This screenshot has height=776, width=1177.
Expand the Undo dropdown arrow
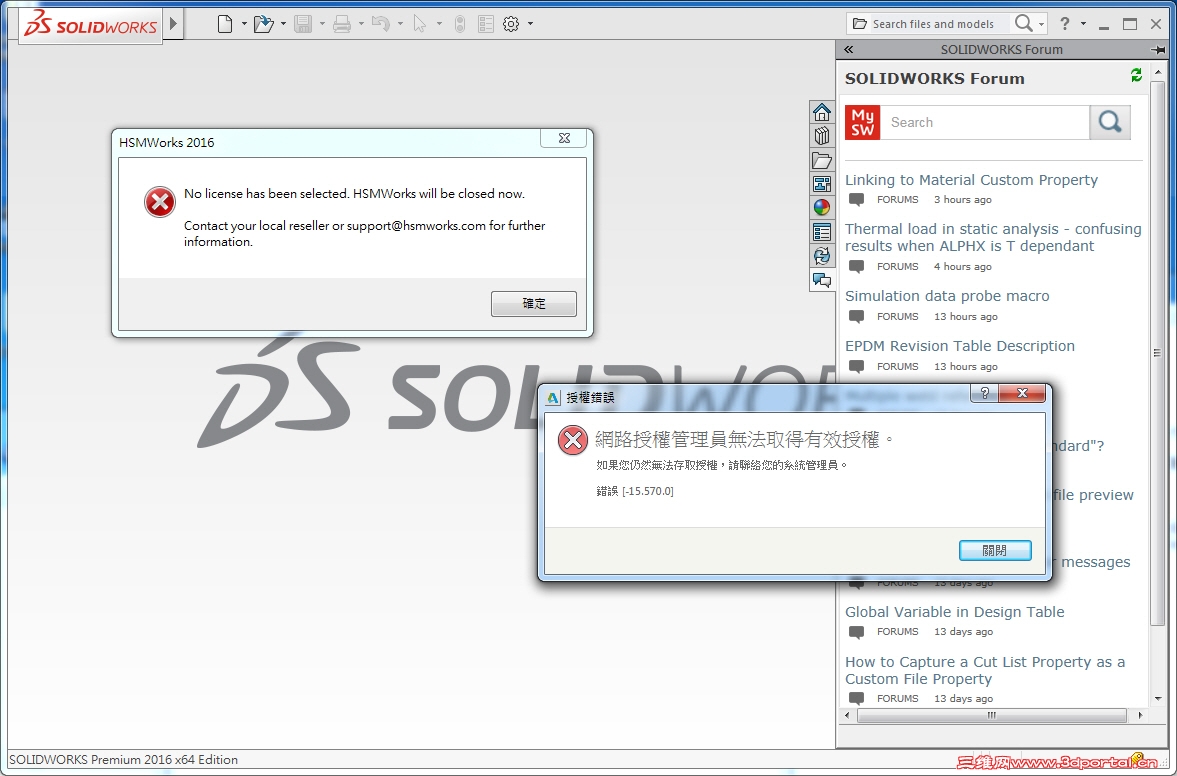click(x=400, y=24)
